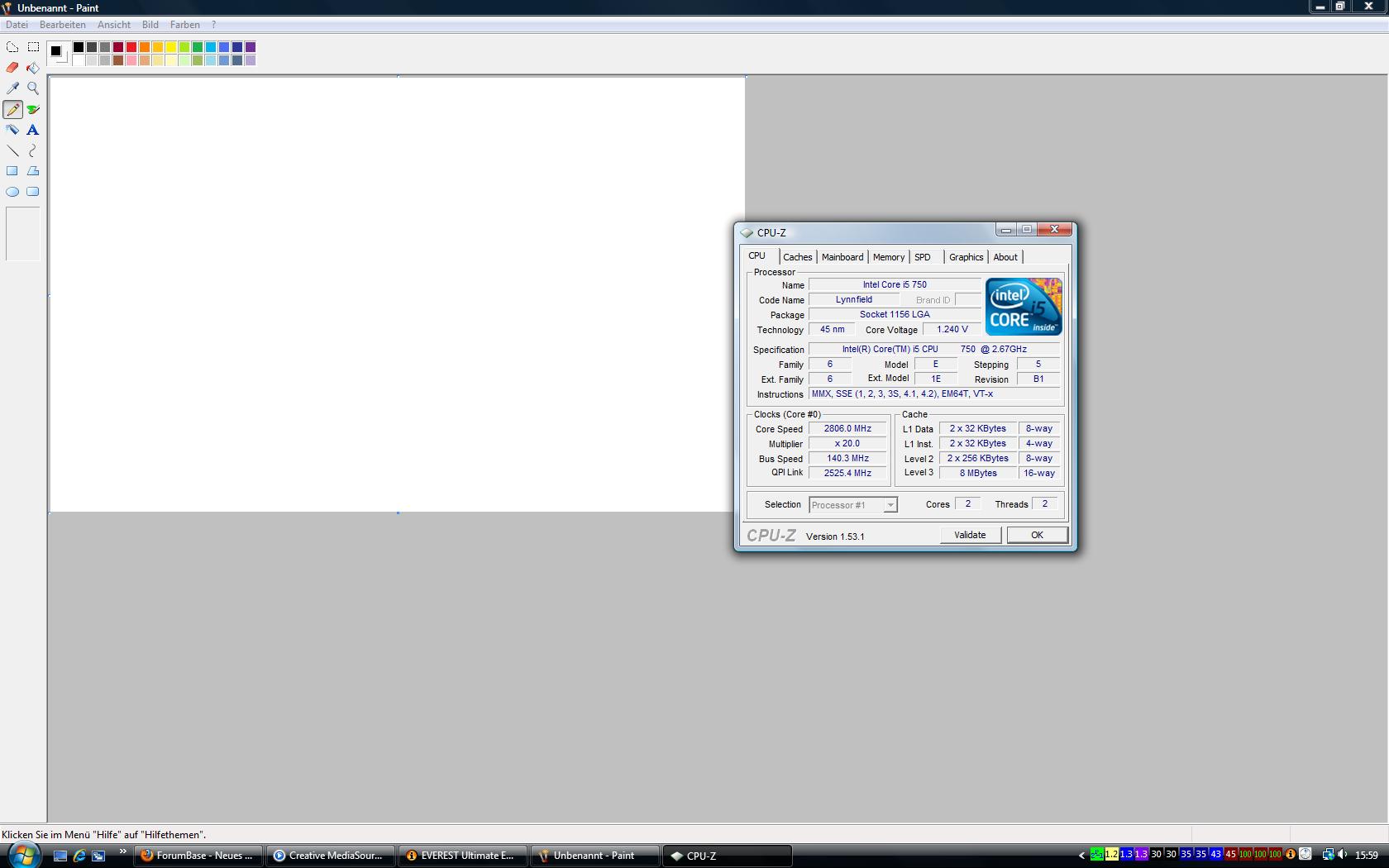Click the orange EVEREST info tray icon

pos(1291,855)
